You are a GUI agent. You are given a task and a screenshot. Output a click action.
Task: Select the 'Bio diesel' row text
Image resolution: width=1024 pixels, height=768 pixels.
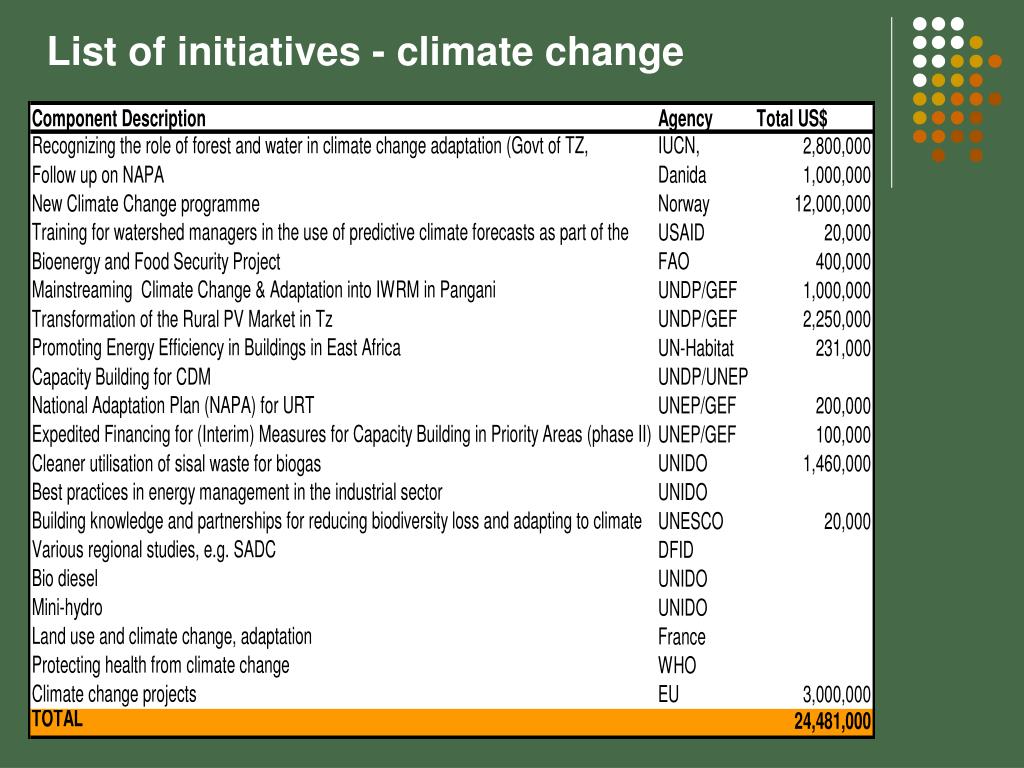(65, 579)
